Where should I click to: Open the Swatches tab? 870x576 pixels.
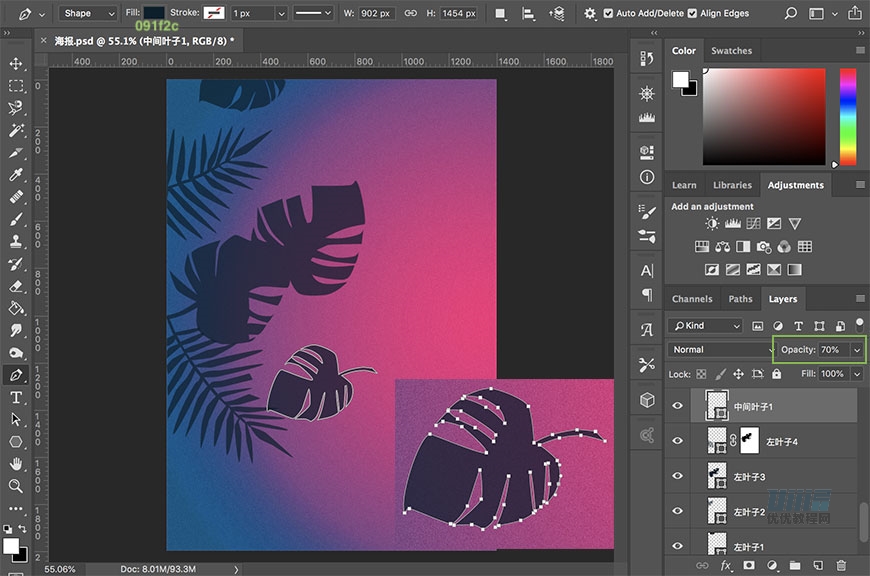point(731,51)
